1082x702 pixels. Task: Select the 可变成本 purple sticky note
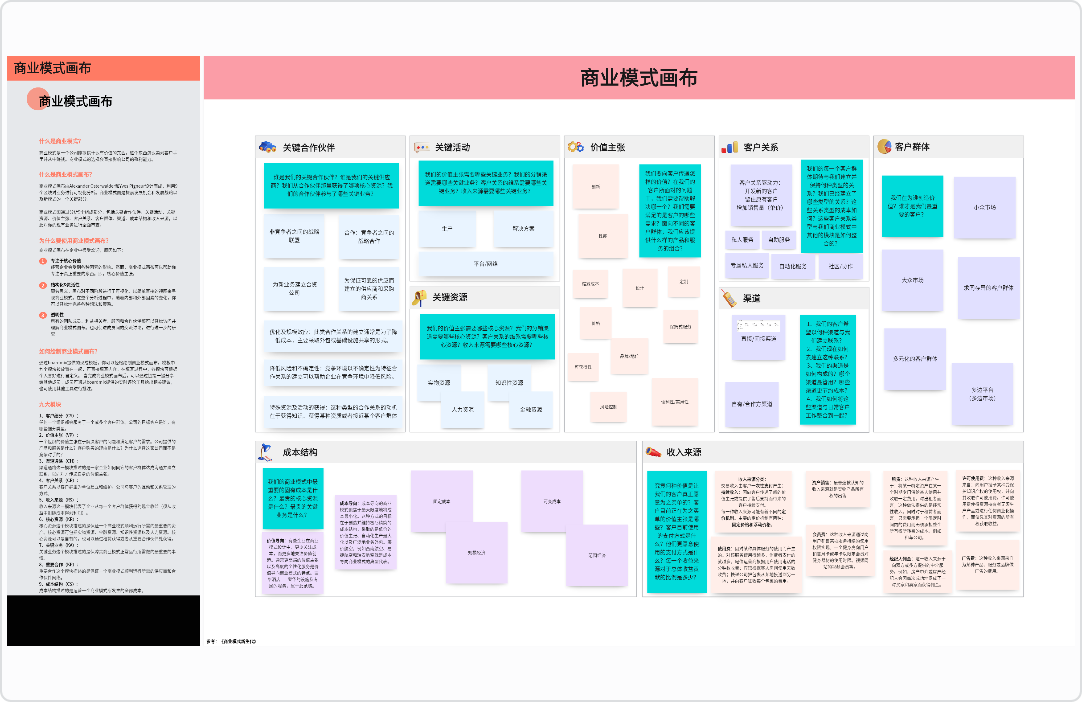tap(552, 501)
